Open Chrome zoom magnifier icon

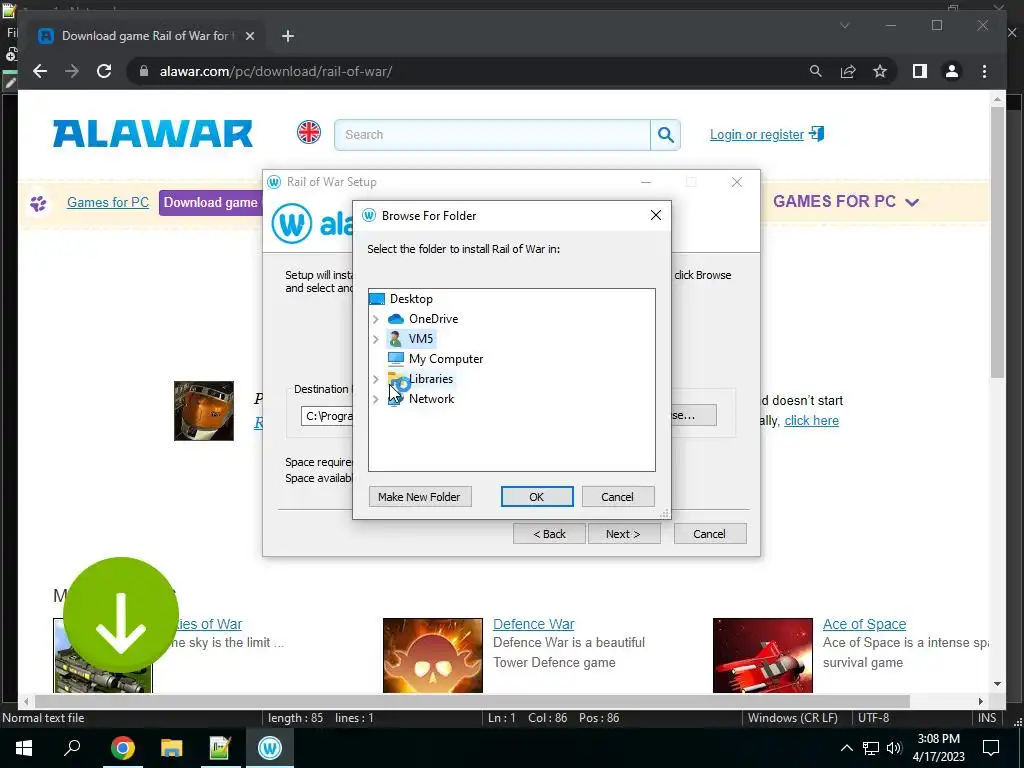(816, 71)
